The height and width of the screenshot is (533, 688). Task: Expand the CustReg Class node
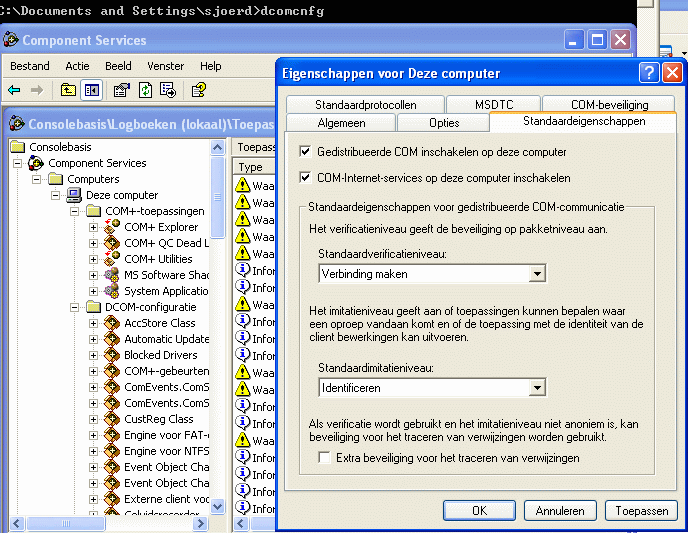pyautogui.click(x=93, y=419)
